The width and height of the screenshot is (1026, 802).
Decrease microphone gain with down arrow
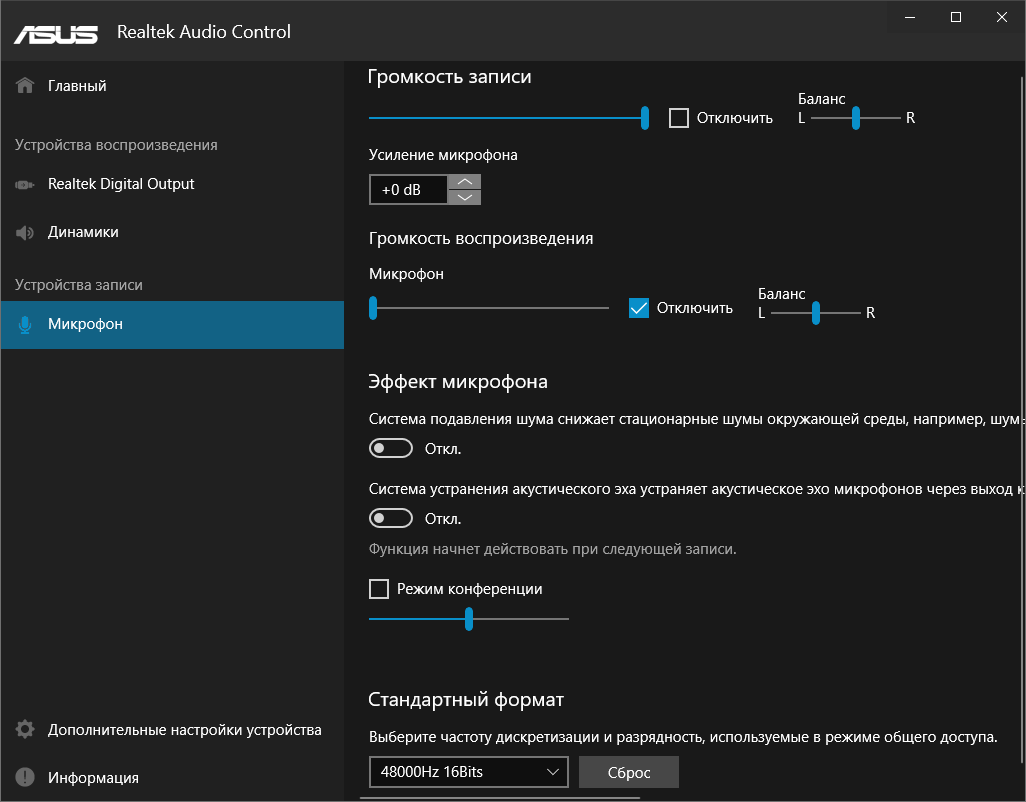(x=464, y=198)
